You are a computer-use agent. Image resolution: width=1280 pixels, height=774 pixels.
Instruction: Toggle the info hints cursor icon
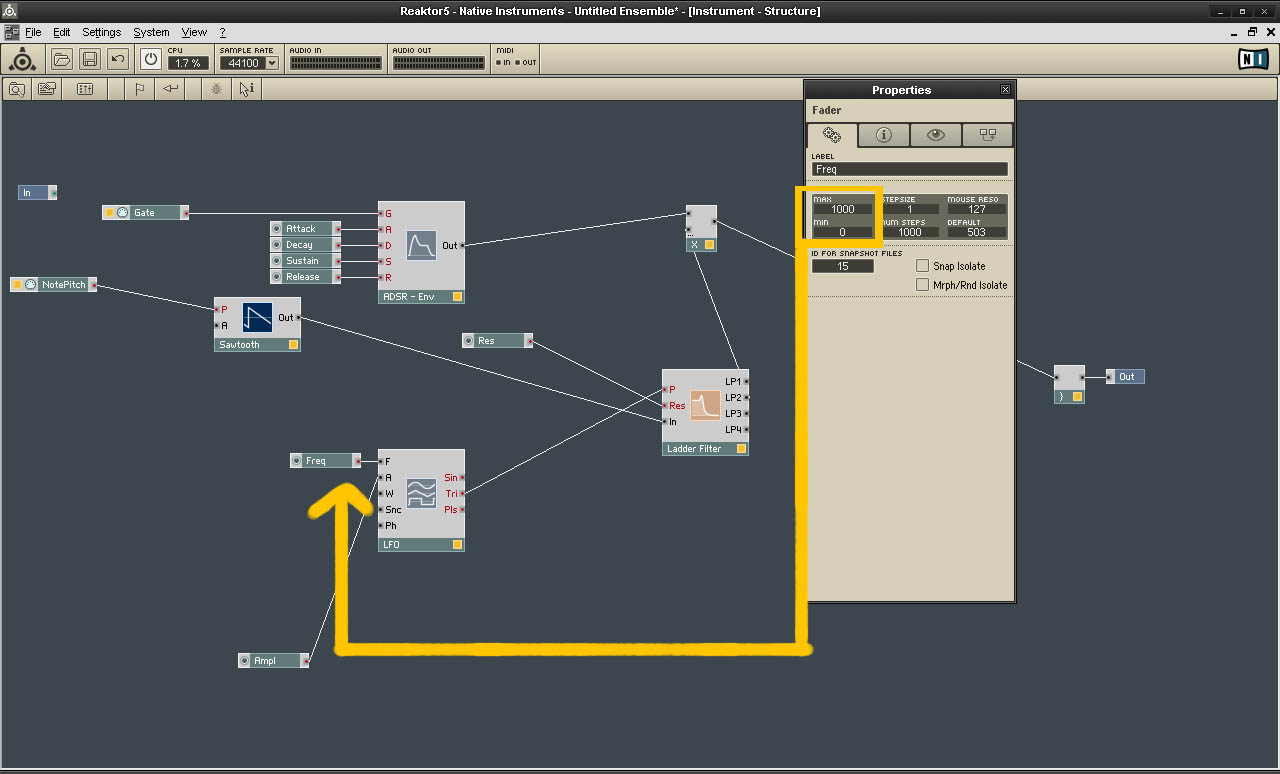coord(246,89)
